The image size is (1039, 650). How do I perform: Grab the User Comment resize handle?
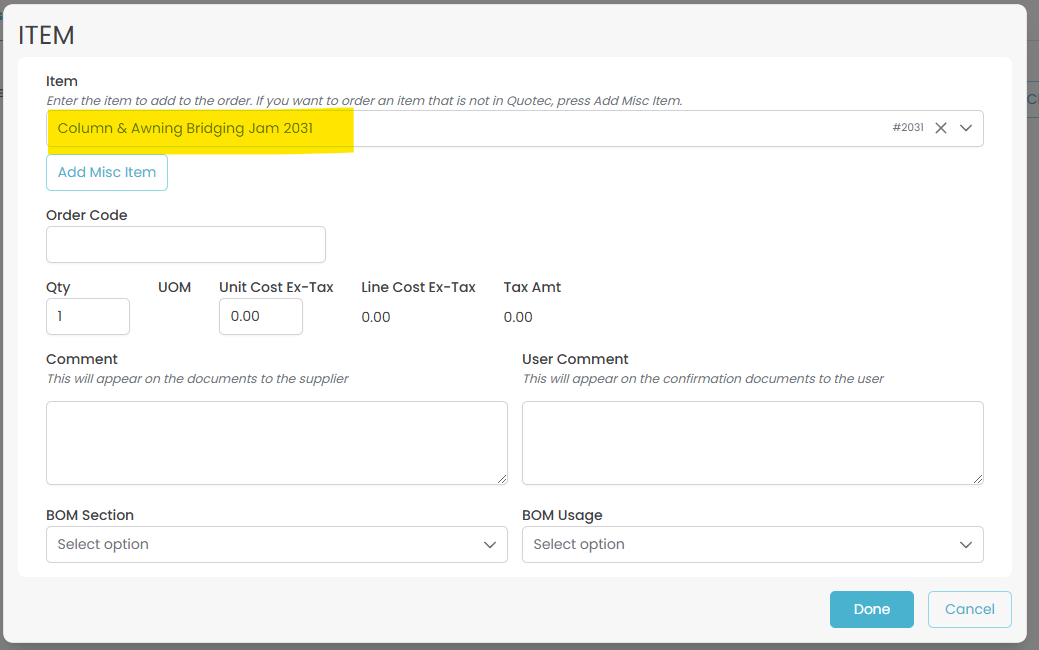click(978, 479)
